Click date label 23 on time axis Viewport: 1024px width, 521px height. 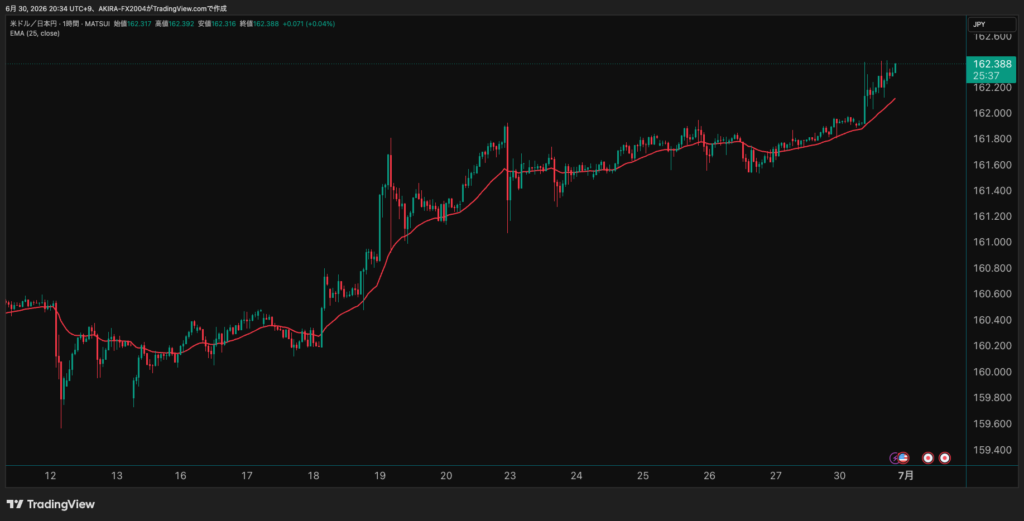(510, 476)
